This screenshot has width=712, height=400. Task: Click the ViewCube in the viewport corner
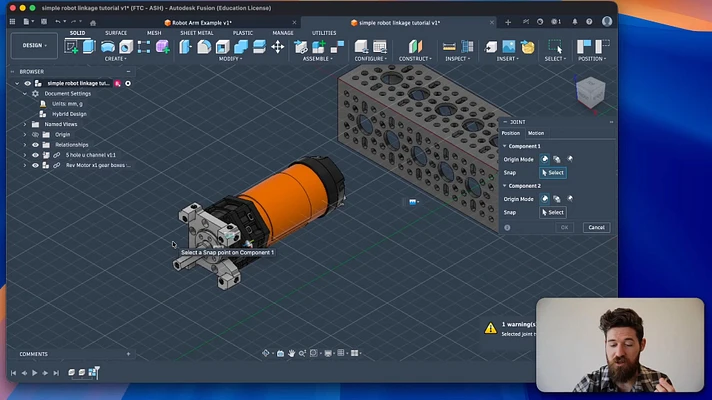click(590, 92)
